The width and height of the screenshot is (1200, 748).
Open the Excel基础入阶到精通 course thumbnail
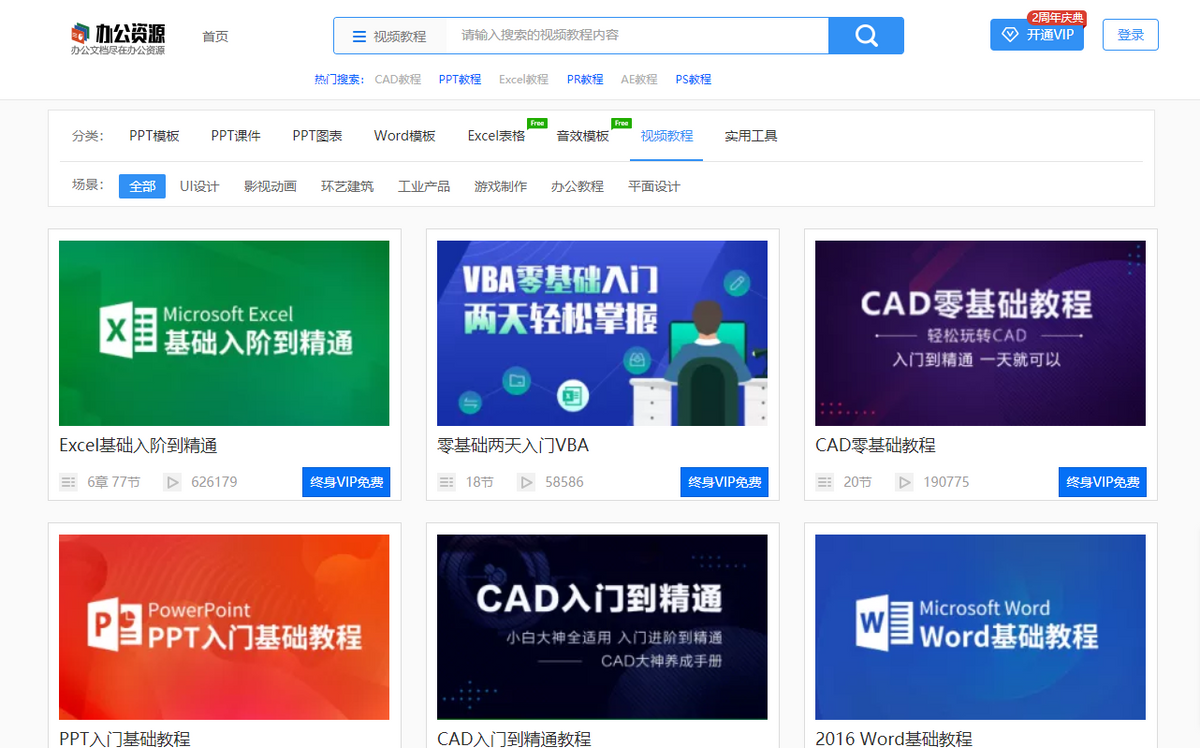[x=224, y=333]
